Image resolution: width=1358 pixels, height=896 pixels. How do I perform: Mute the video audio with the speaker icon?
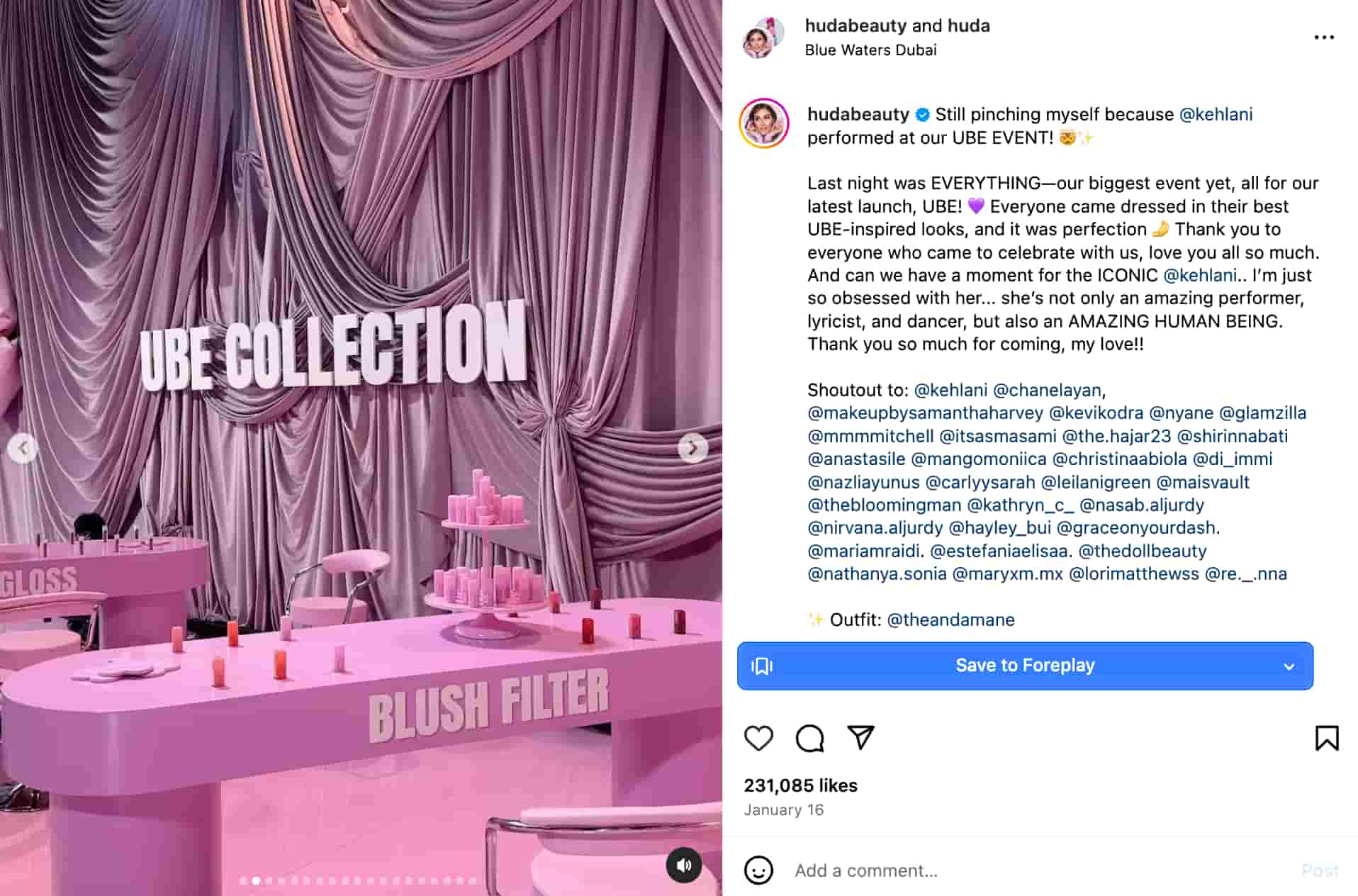[683, 864]
